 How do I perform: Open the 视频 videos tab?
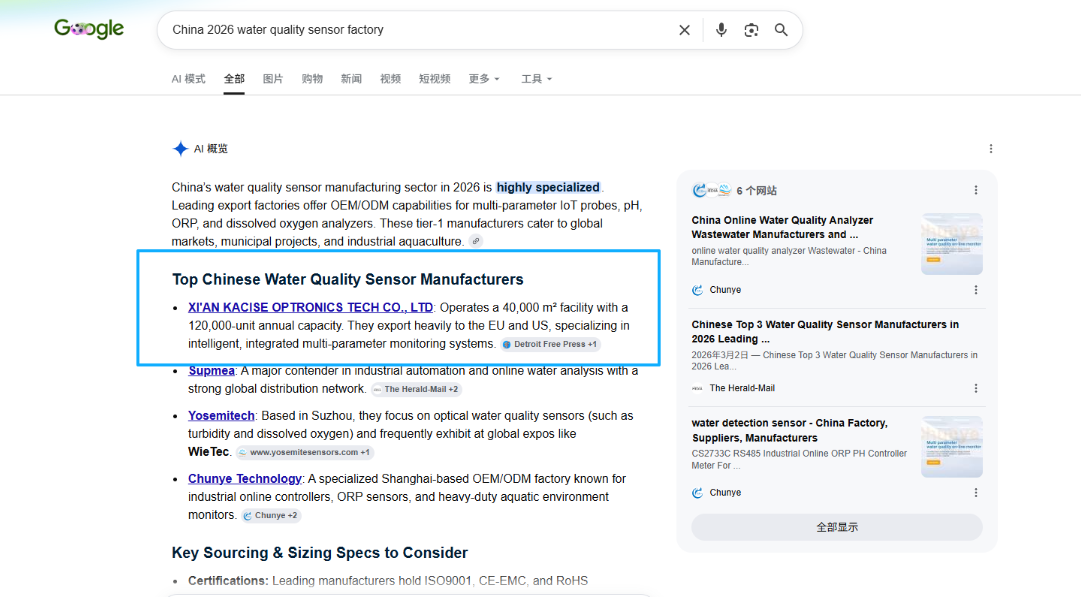coord(390,79)
